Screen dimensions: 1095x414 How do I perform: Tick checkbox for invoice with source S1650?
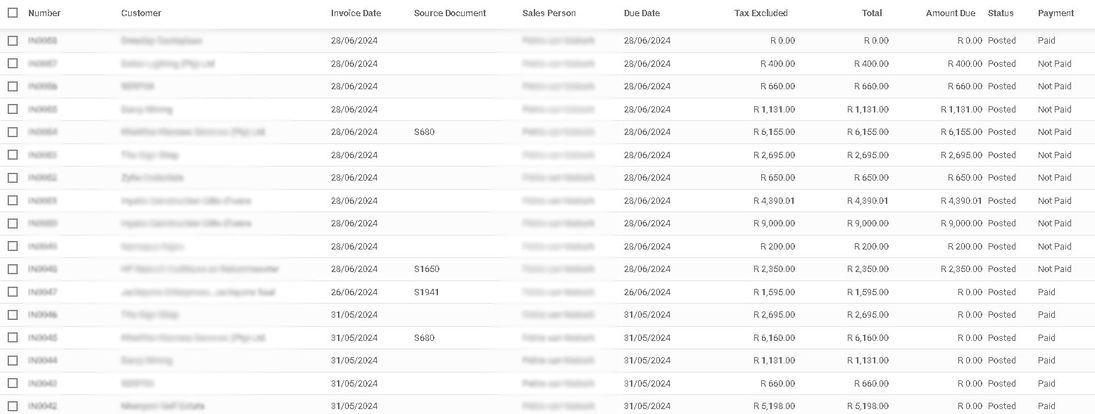click(13, 269)
